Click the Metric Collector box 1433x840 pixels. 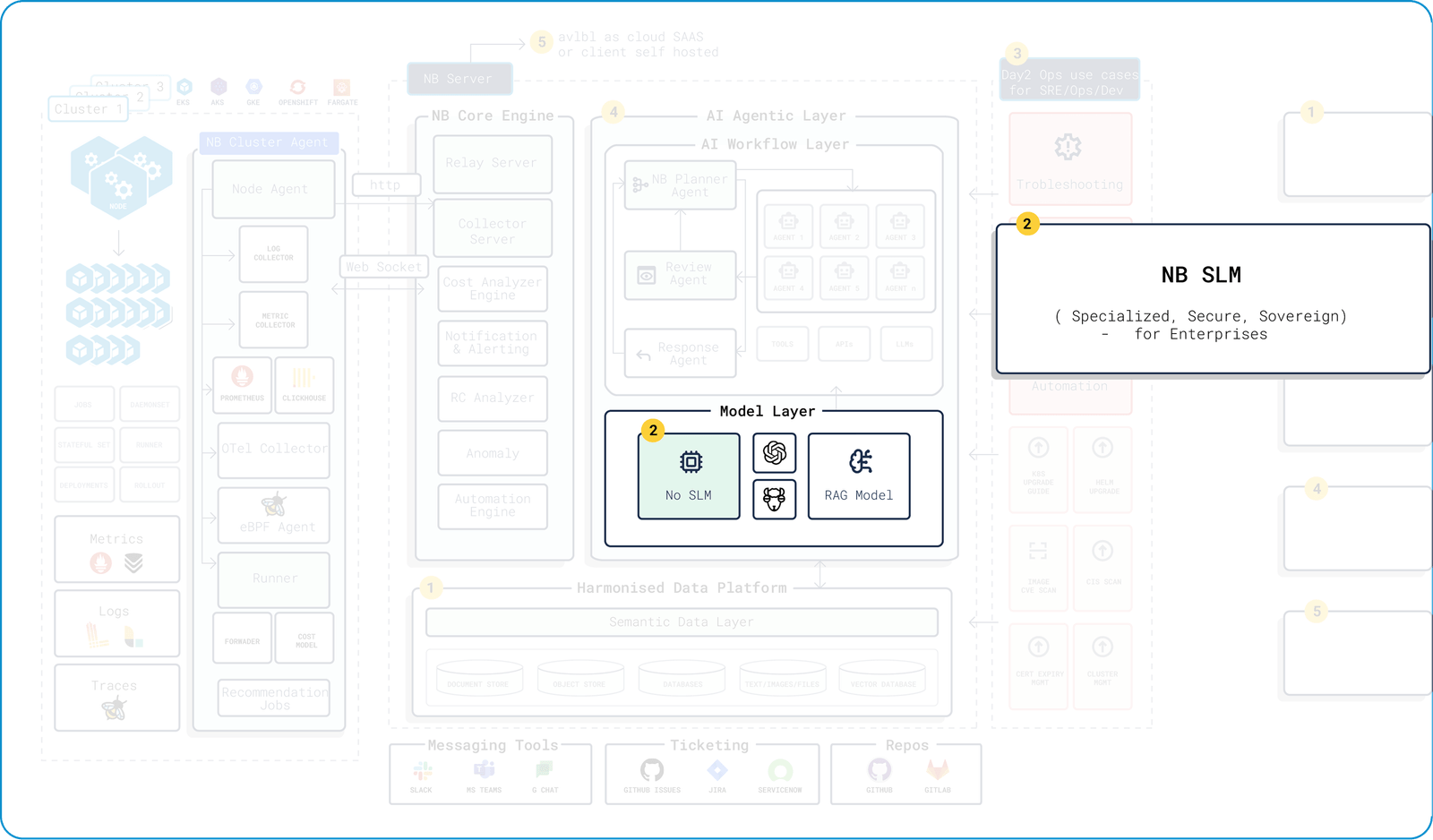coord(274,320)
